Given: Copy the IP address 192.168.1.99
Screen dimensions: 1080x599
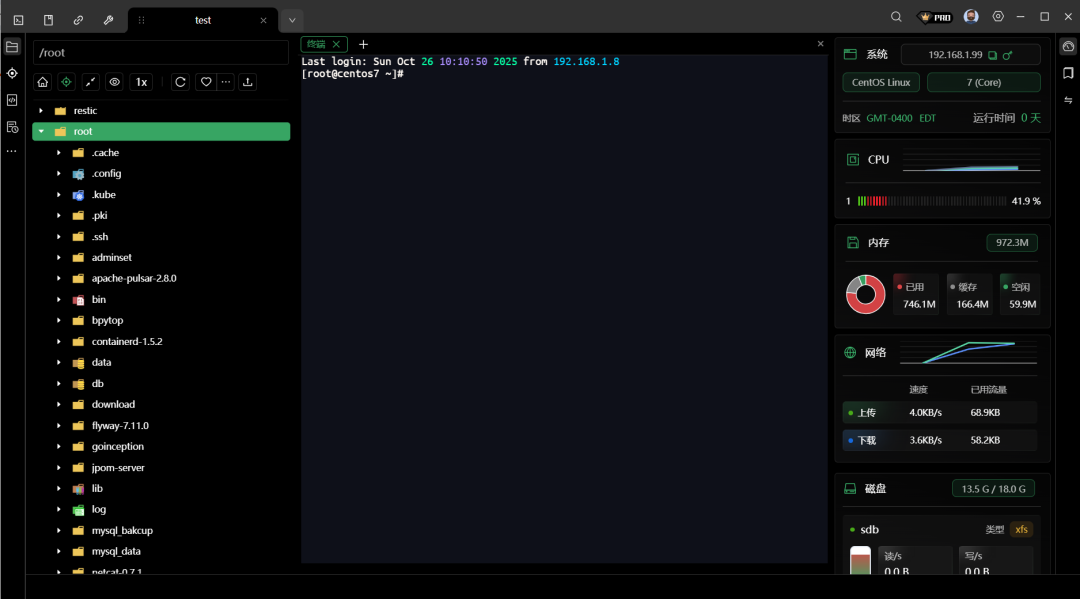Looking at the screenshot, I should [993, 55].
